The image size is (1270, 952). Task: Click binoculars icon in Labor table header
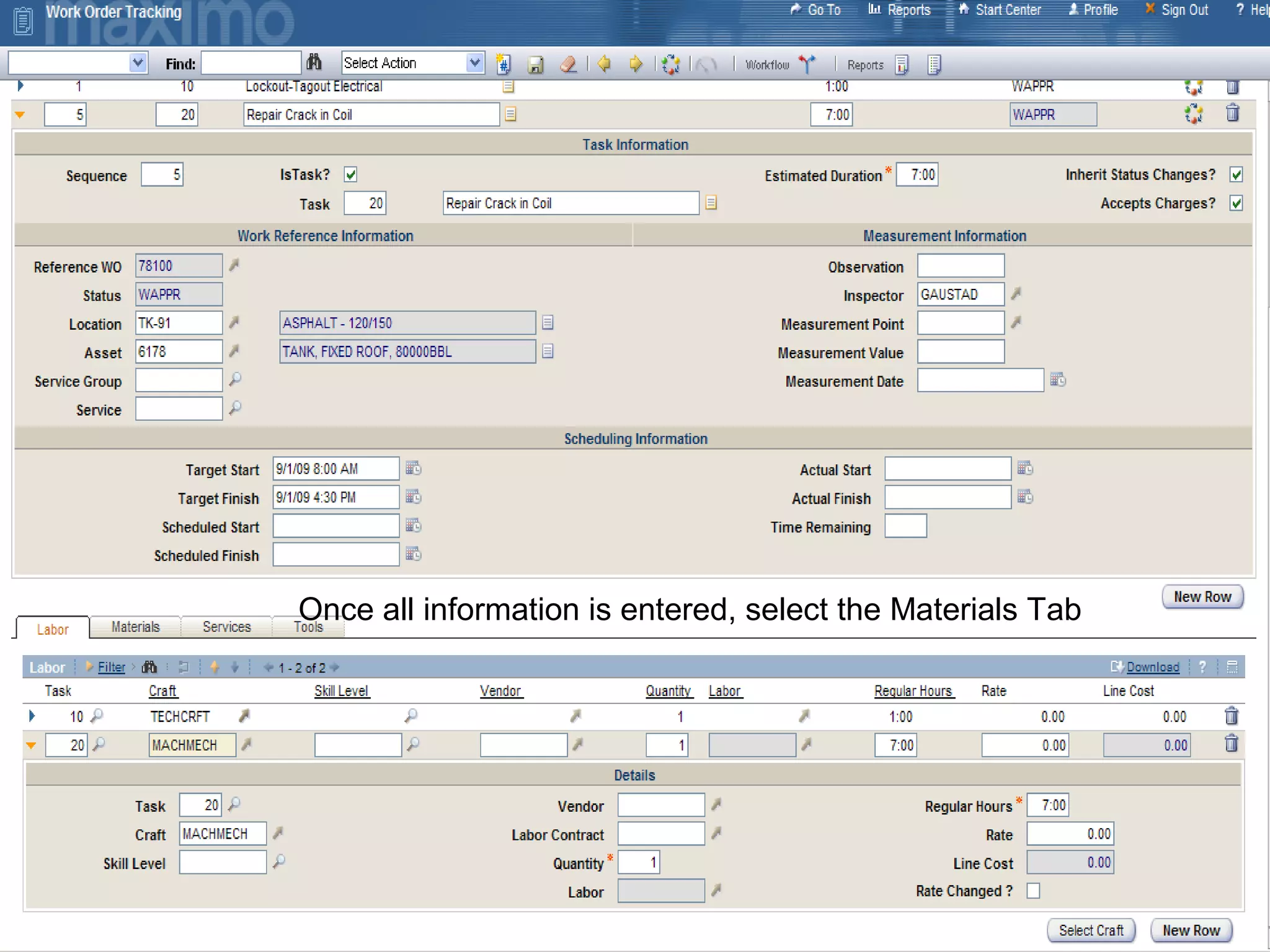pos(149,667)
